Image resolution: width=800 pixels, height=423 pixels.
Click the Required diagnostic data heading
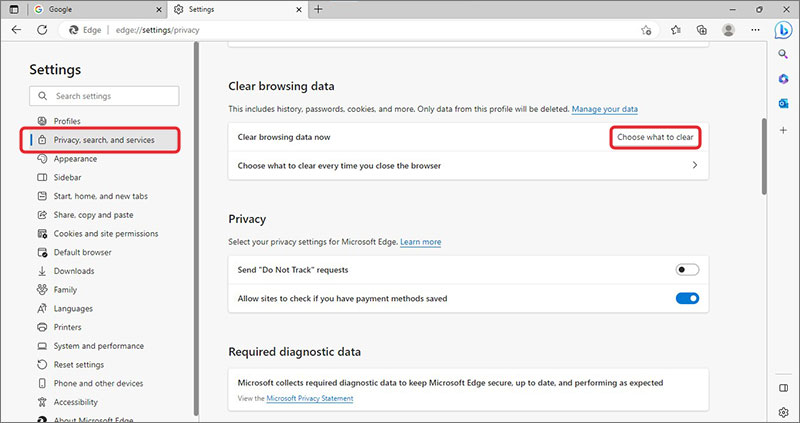(x=294, y=352)
